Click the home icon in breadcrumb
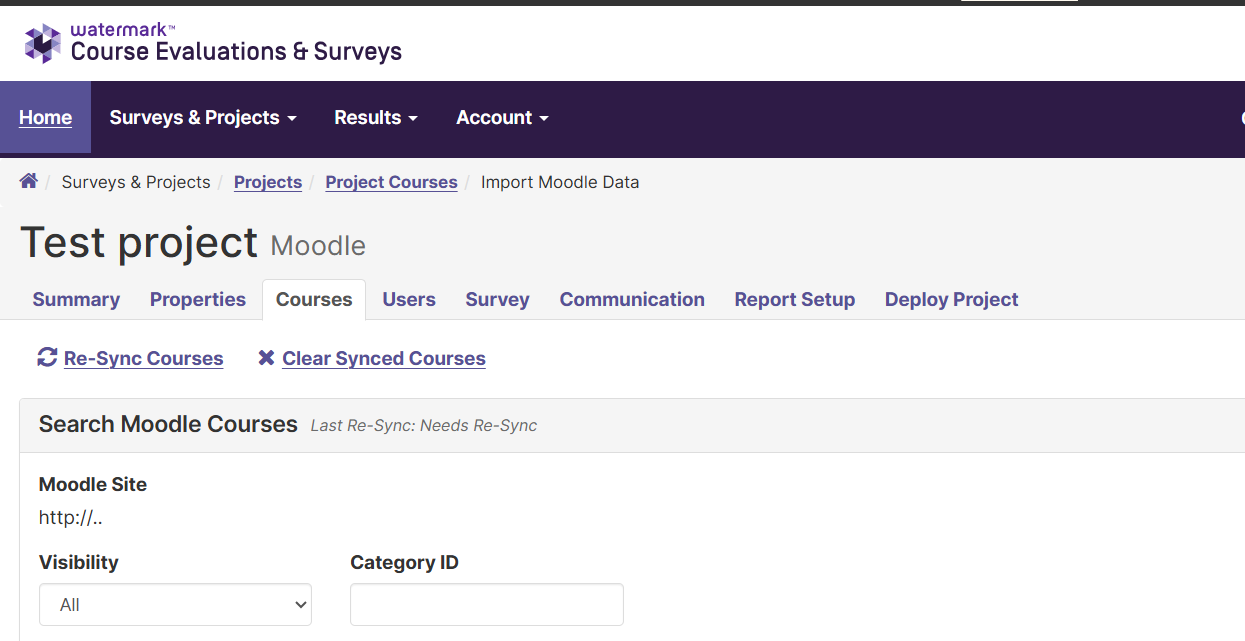Image resolution: width=1245 pixels, height=641 pixels. [x=29, y=181]
